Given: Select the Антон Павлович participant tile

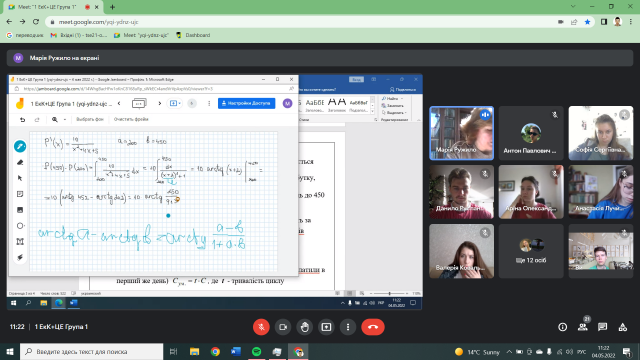Looking at the screenshot, I should pos(531,133).
